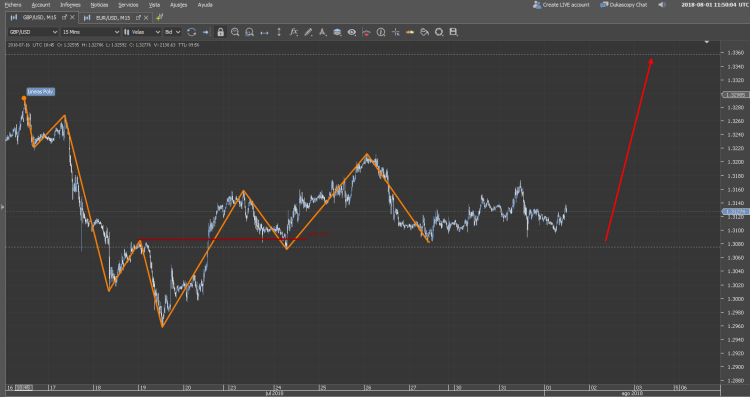750x397 pixels.
Task: Click the refresh chart icon
Action: 192,32
